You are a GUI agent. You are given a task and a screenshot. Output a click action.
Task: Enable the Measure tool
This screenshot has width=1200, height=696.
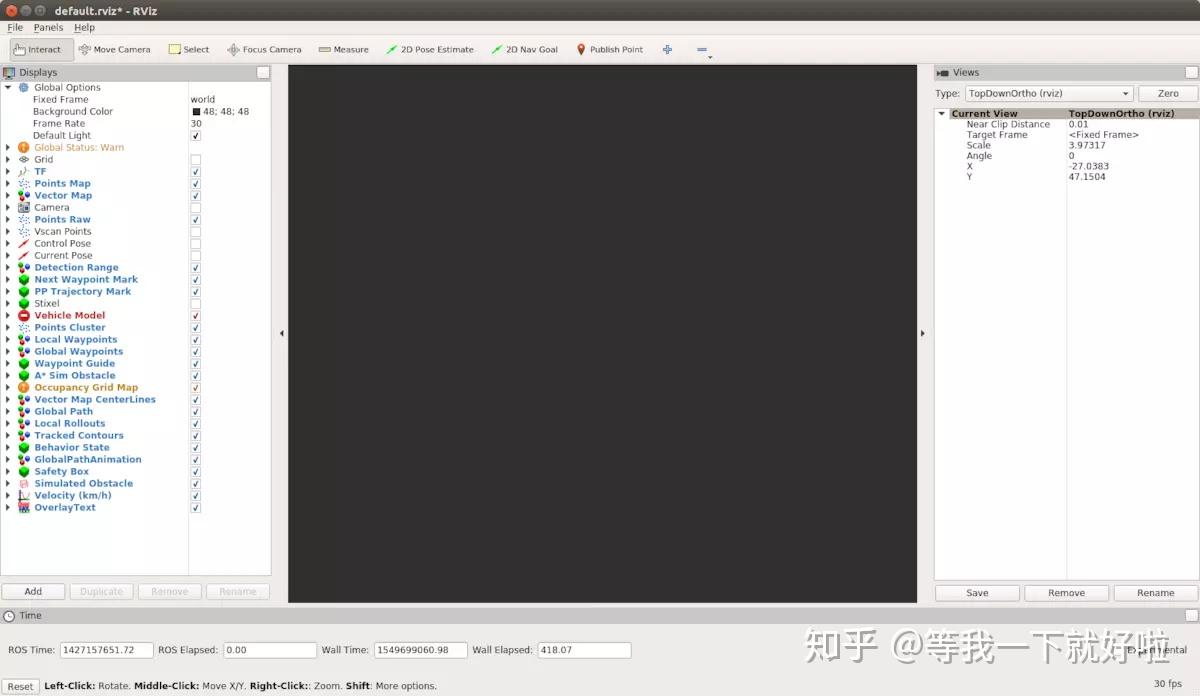(345, 48)
